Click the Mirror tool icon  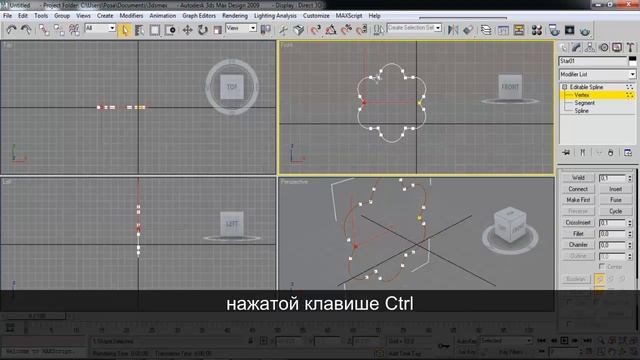[453, 30]
